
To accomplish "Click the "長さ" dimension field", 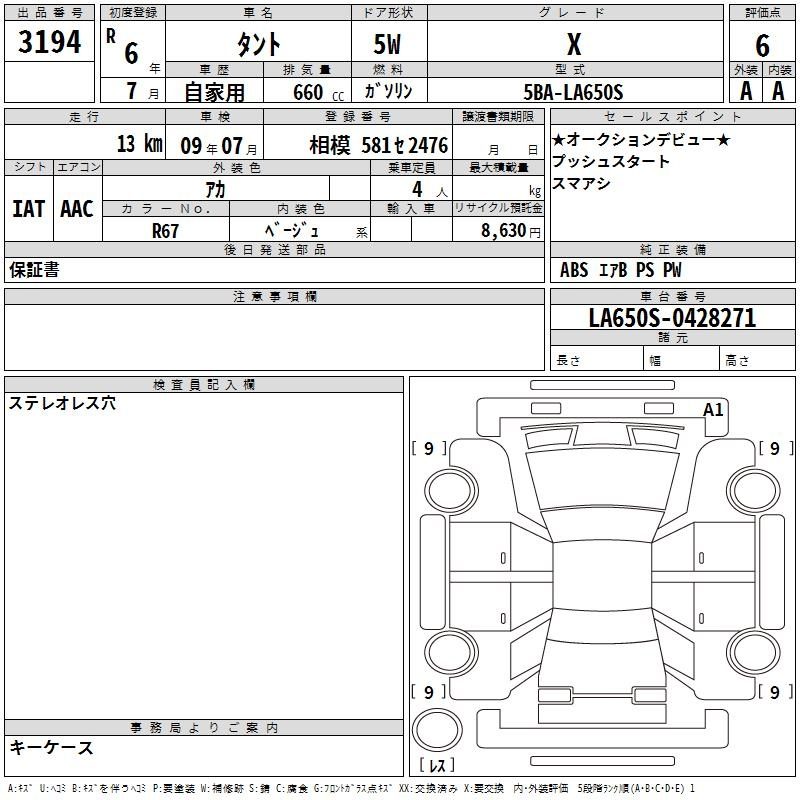I will click(x=597, y=358).
